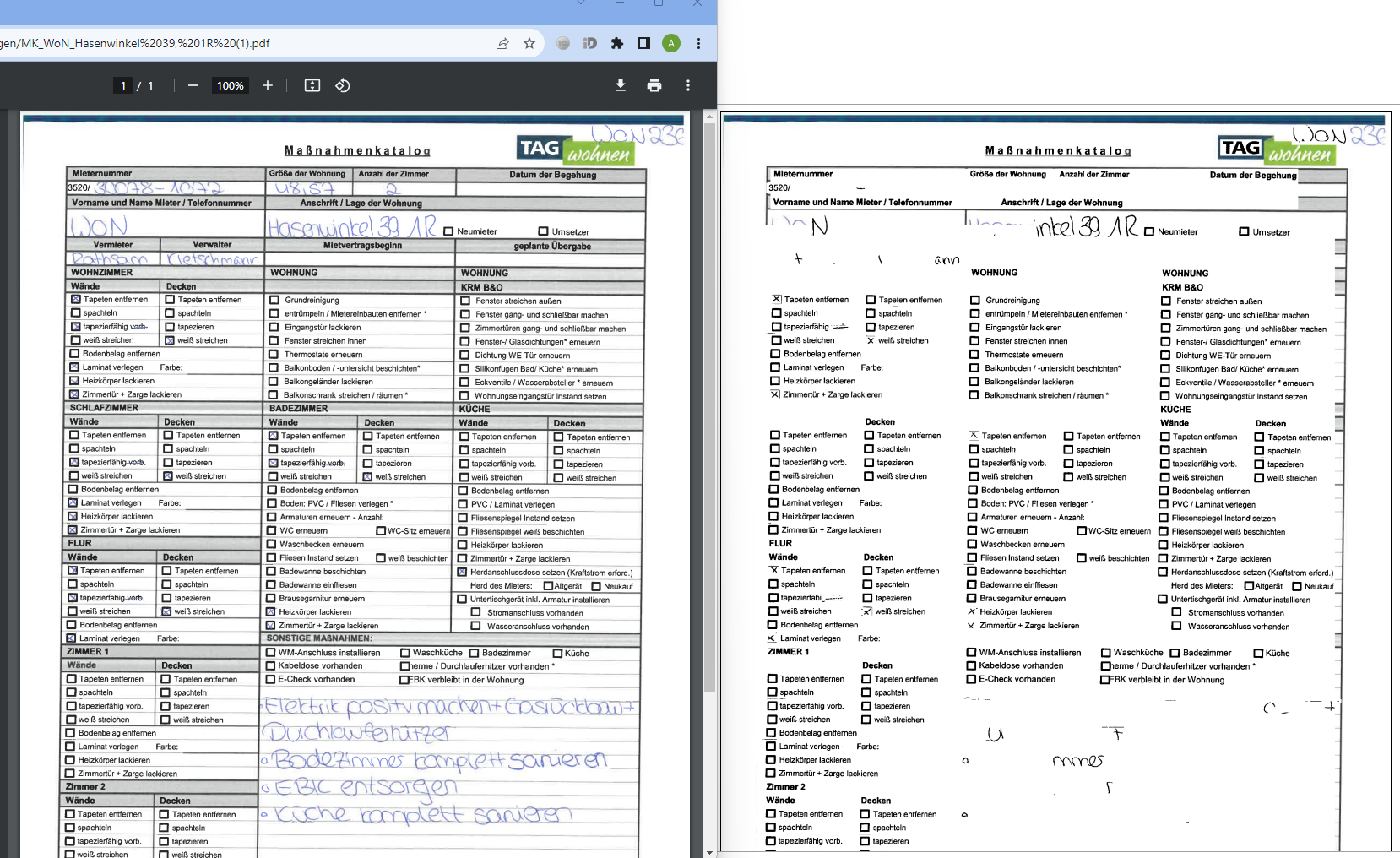Click the grey round extension icon
This screenshot has height=858, width=1400.
tap(563, 43)
